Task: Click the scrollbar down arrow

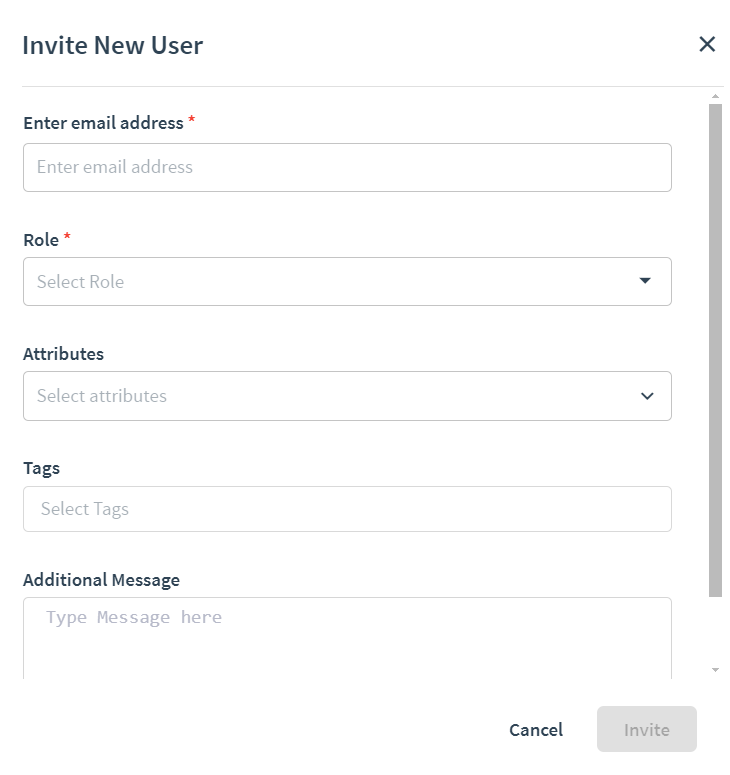Action: [x=715, y=670]
